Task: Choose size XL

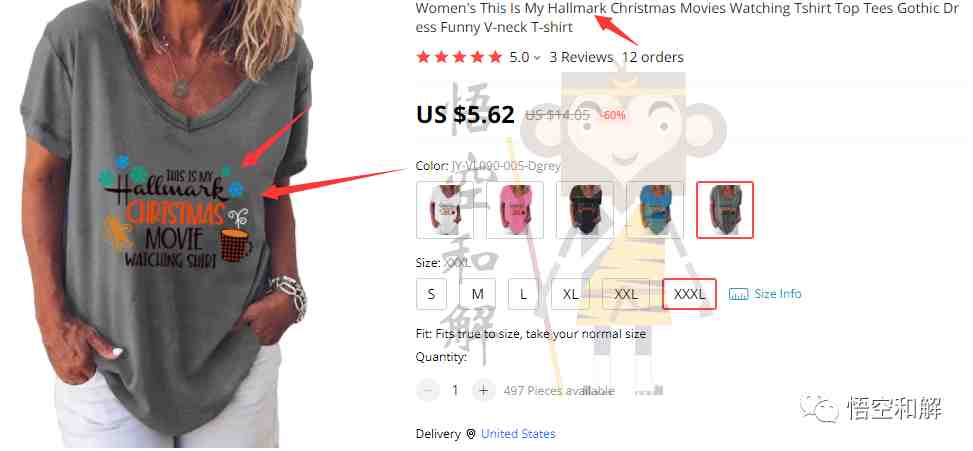Action: (x=570, y=294)
